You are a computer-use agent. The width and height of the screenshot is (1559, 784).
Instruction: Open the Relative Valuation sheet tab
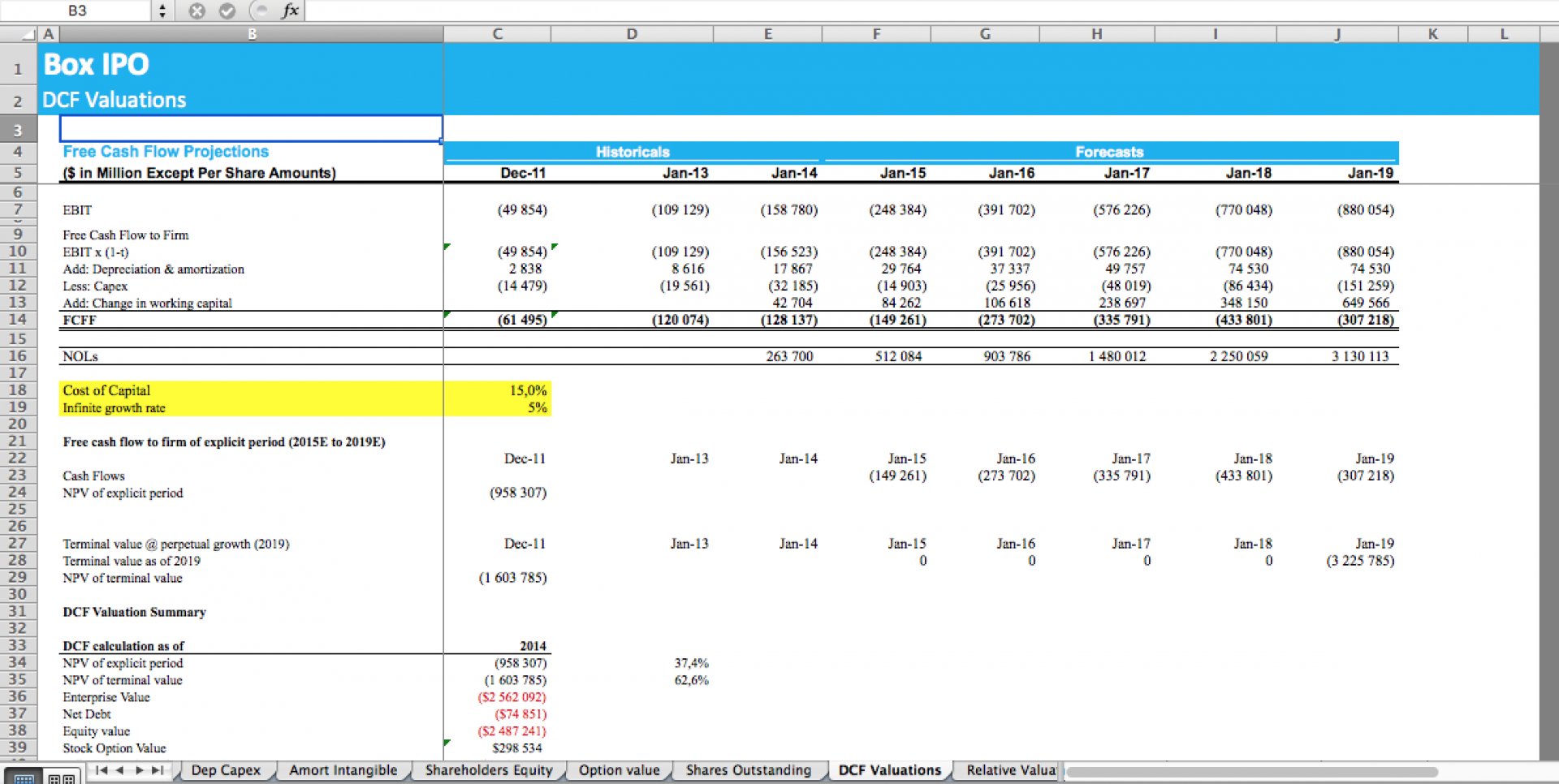tap(1010, 770)
